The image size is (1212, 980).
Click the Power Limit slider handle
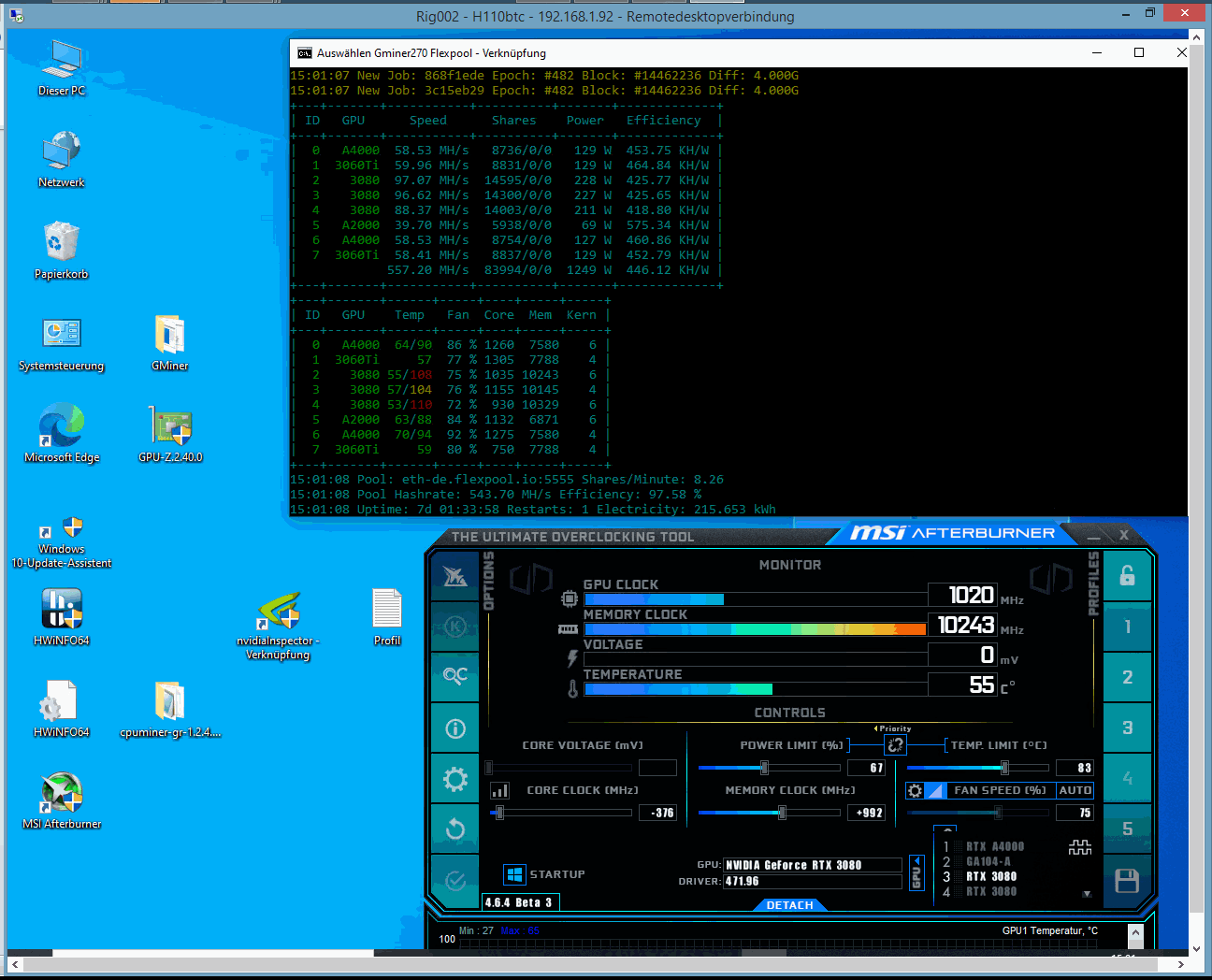[x=764, y=768]
